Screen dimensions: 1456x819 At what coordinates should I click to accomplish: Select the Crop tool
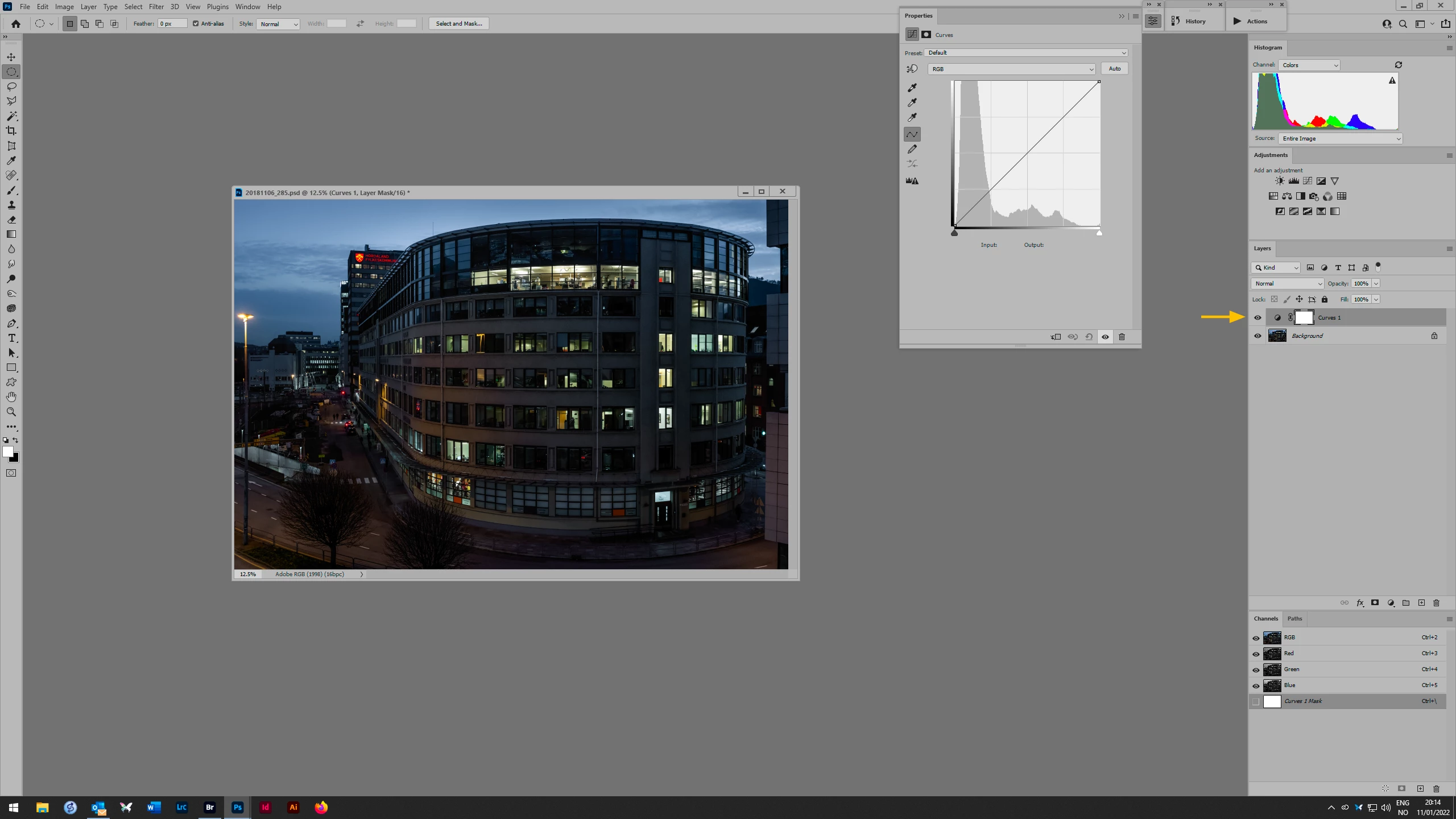(11, 131)
